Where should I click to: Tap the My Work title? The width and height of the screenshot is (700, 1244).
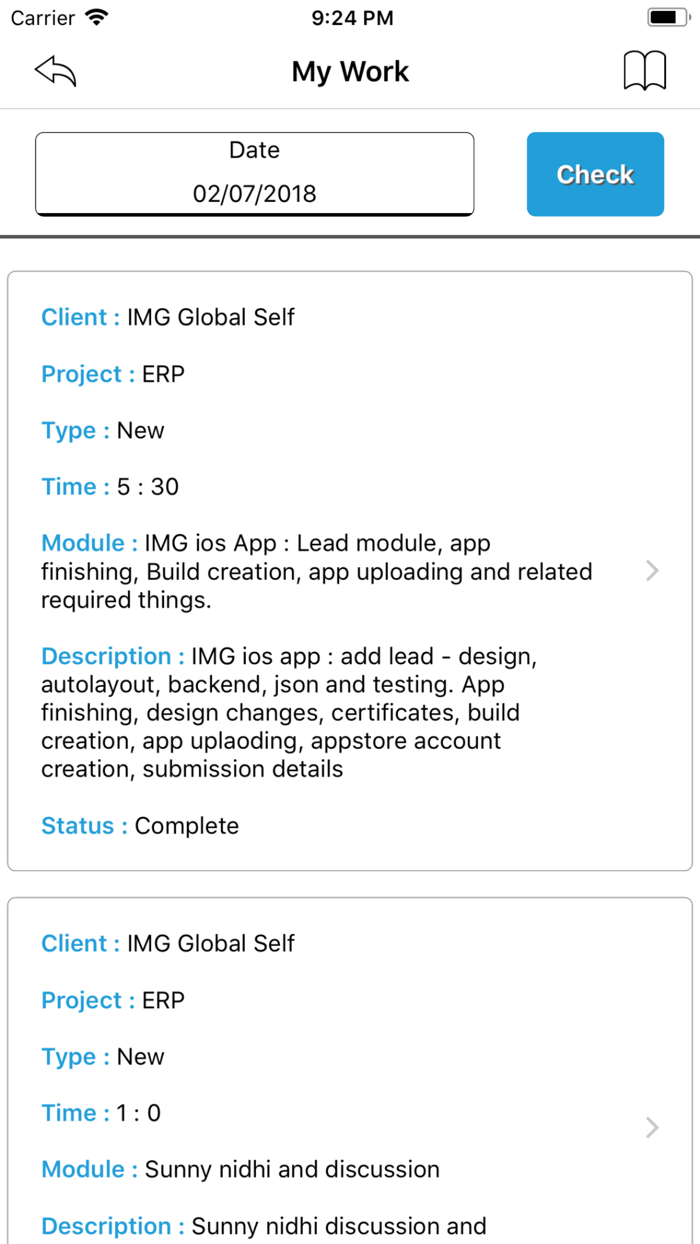click(x=350, y=71)
